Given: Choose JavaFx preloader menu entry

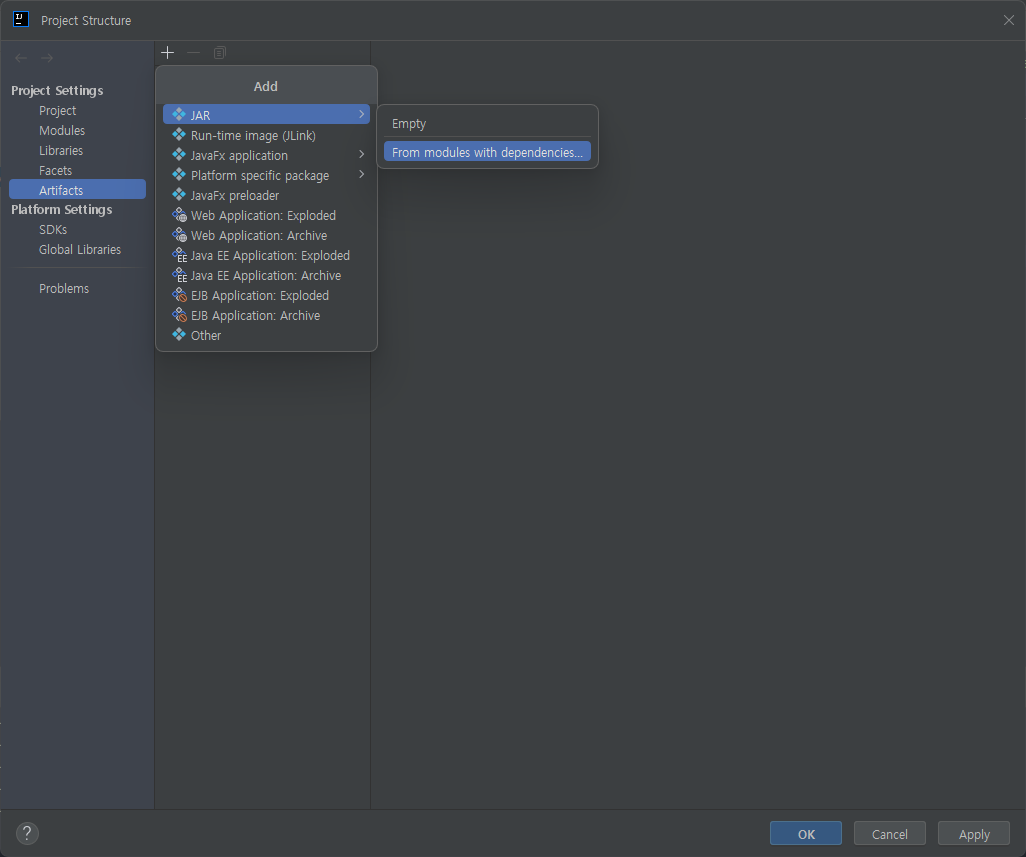Looking at the screenshot, I should pos(266,195).
